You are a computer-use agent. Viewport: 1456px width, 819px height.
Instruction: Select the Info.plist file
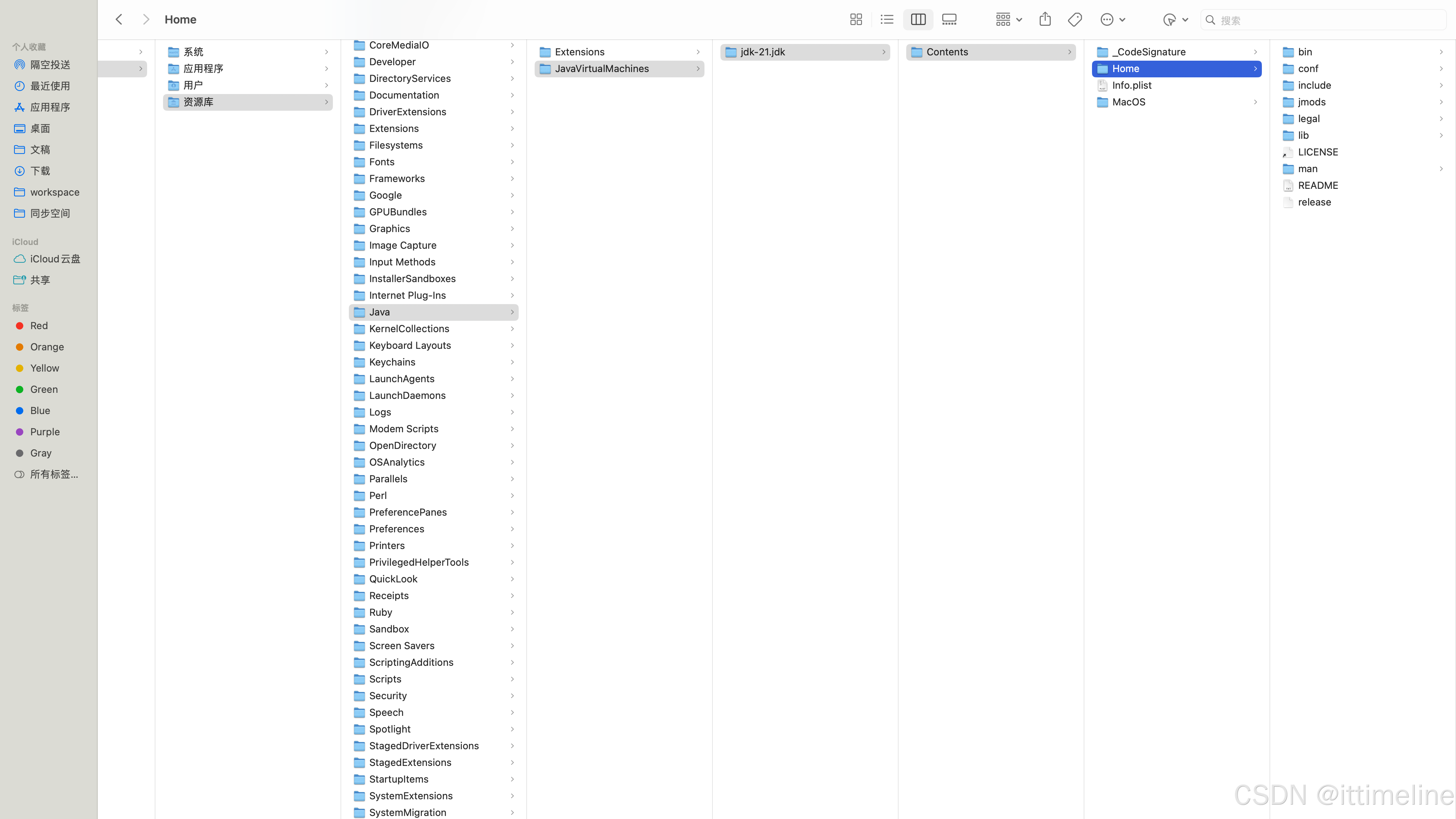(x=1131, y=85)
